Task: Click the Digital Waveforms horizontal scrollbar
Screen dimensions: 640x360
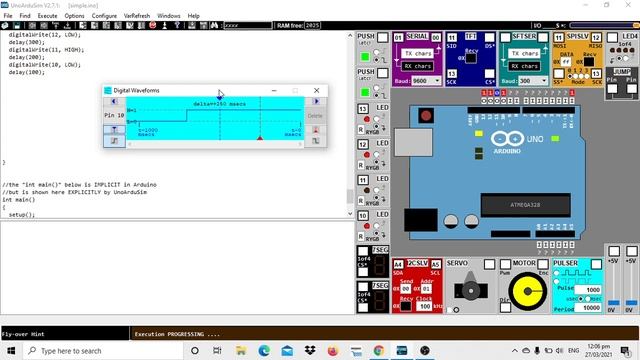Action: tap(215, 144)
